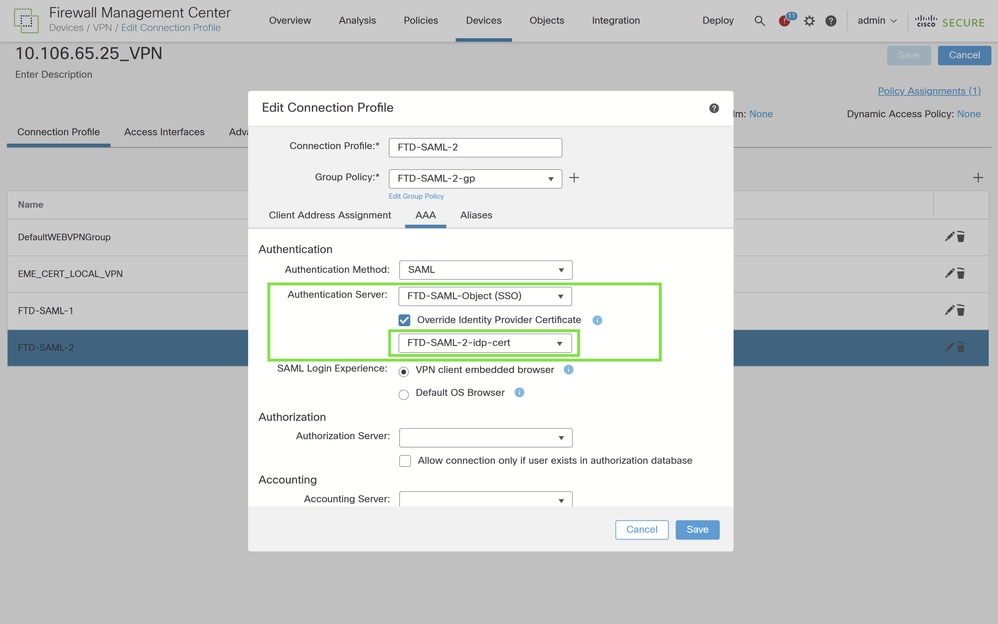This screenshot has width=998, height=624.
Task: Click the Deploy button
Action: click(718, 20)
